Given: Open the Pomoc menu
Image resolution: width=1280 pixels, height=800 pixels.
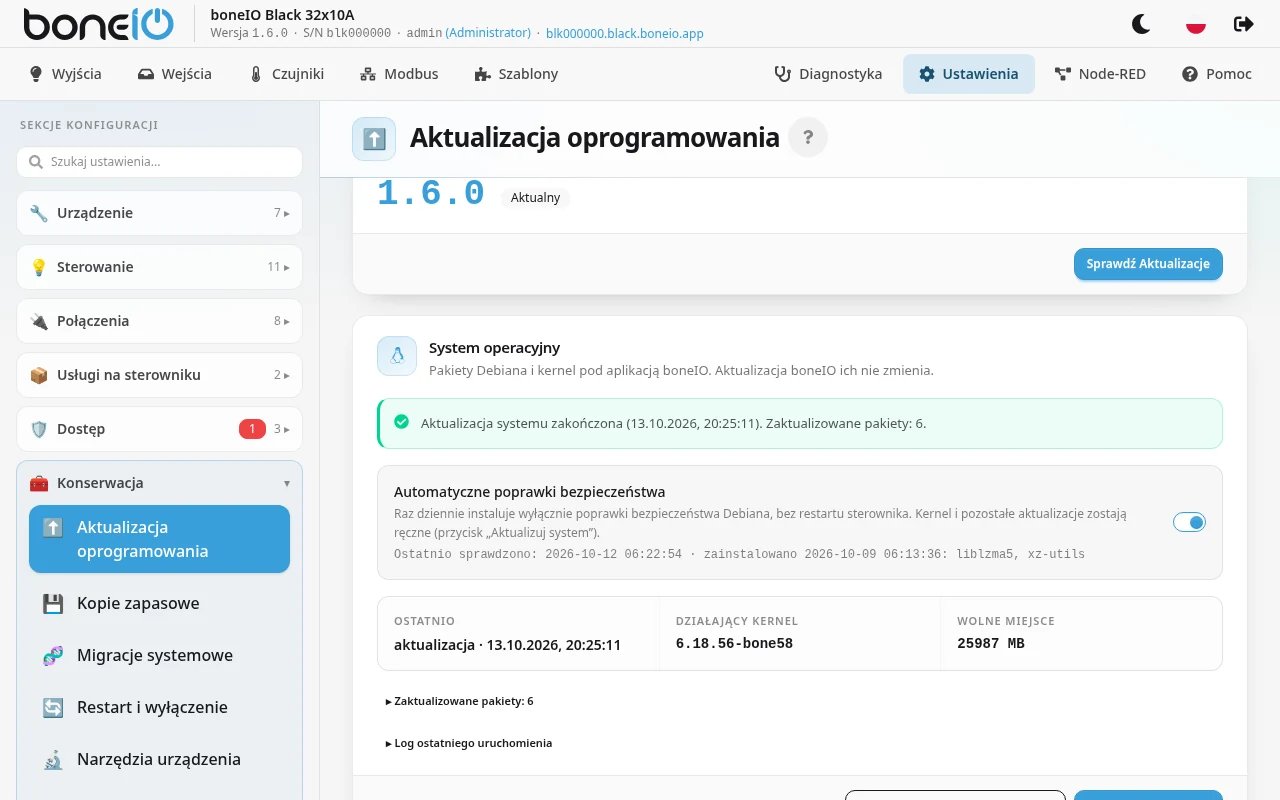Looking at the screenshot, I should point(1217,74).
